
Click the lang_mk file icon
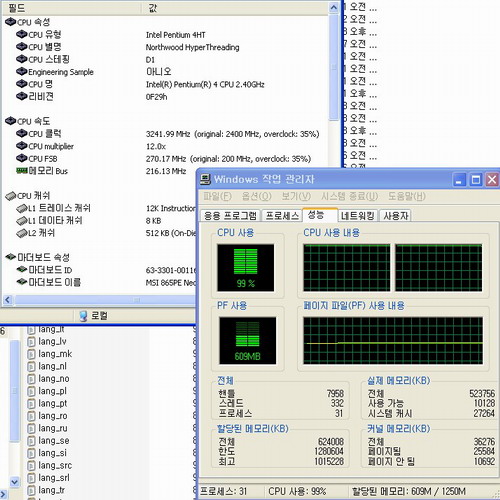(31, 354)
